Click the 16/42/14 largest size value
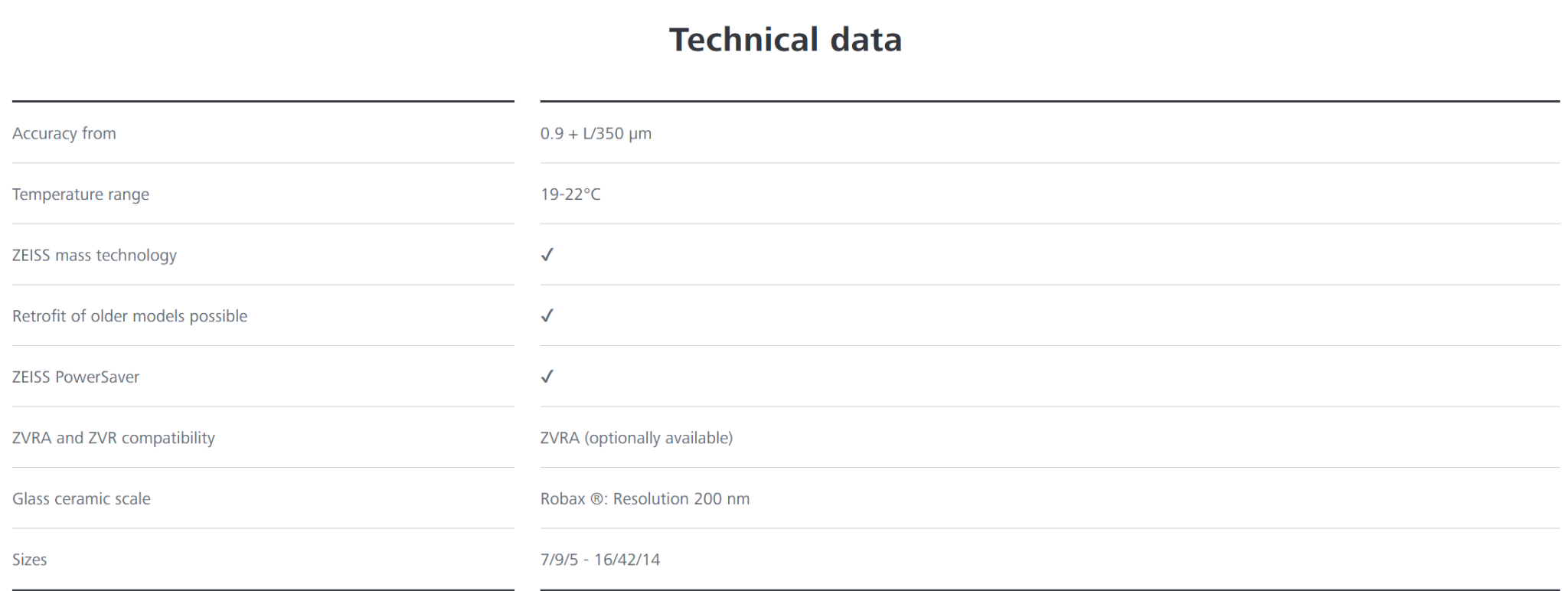 click(x=627, y=560)
